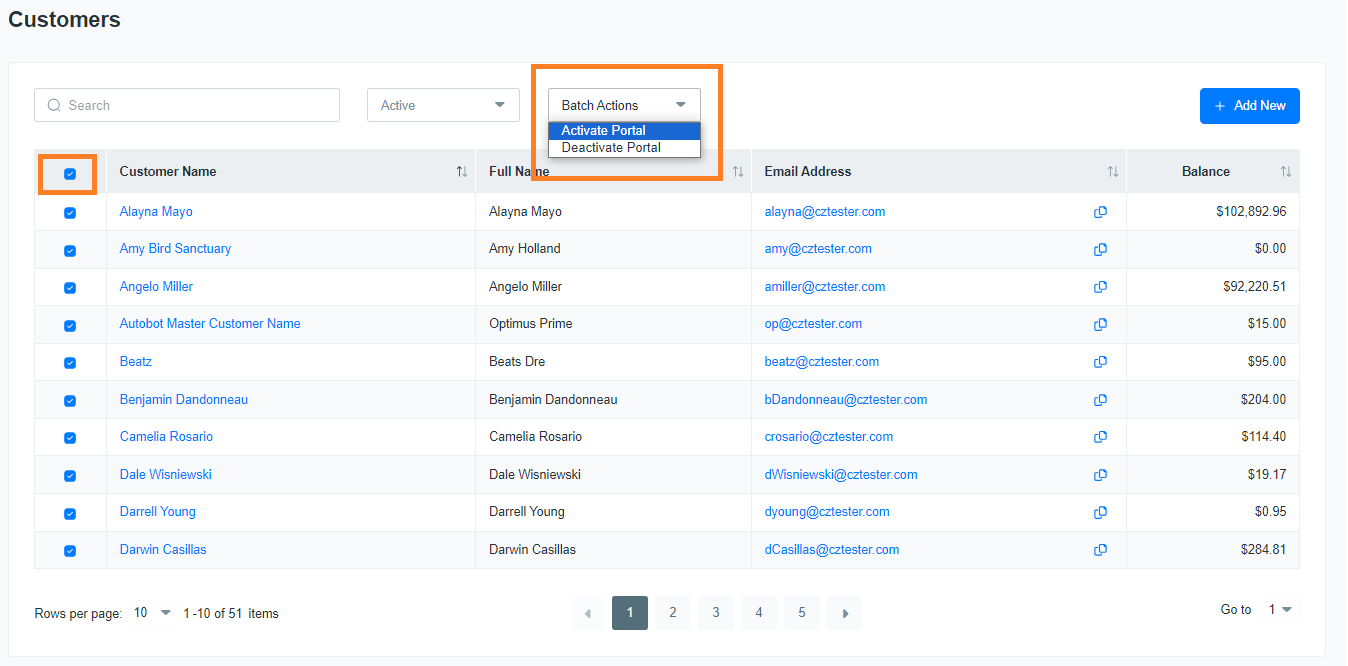This screenshot has width=1348, height=666.
Task: Copy dCasillas@cztester.com using copy icon
Action: [x=1100, y=550]
